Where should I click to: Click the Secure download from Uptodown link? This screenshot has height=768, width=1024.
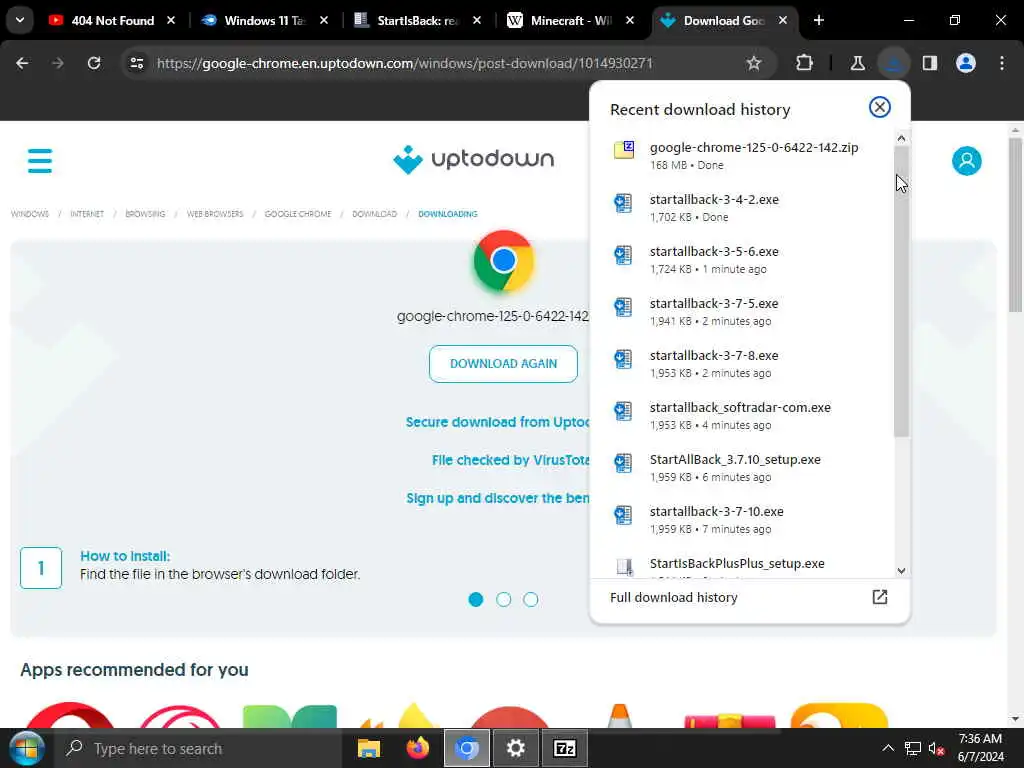pos(497,423)
